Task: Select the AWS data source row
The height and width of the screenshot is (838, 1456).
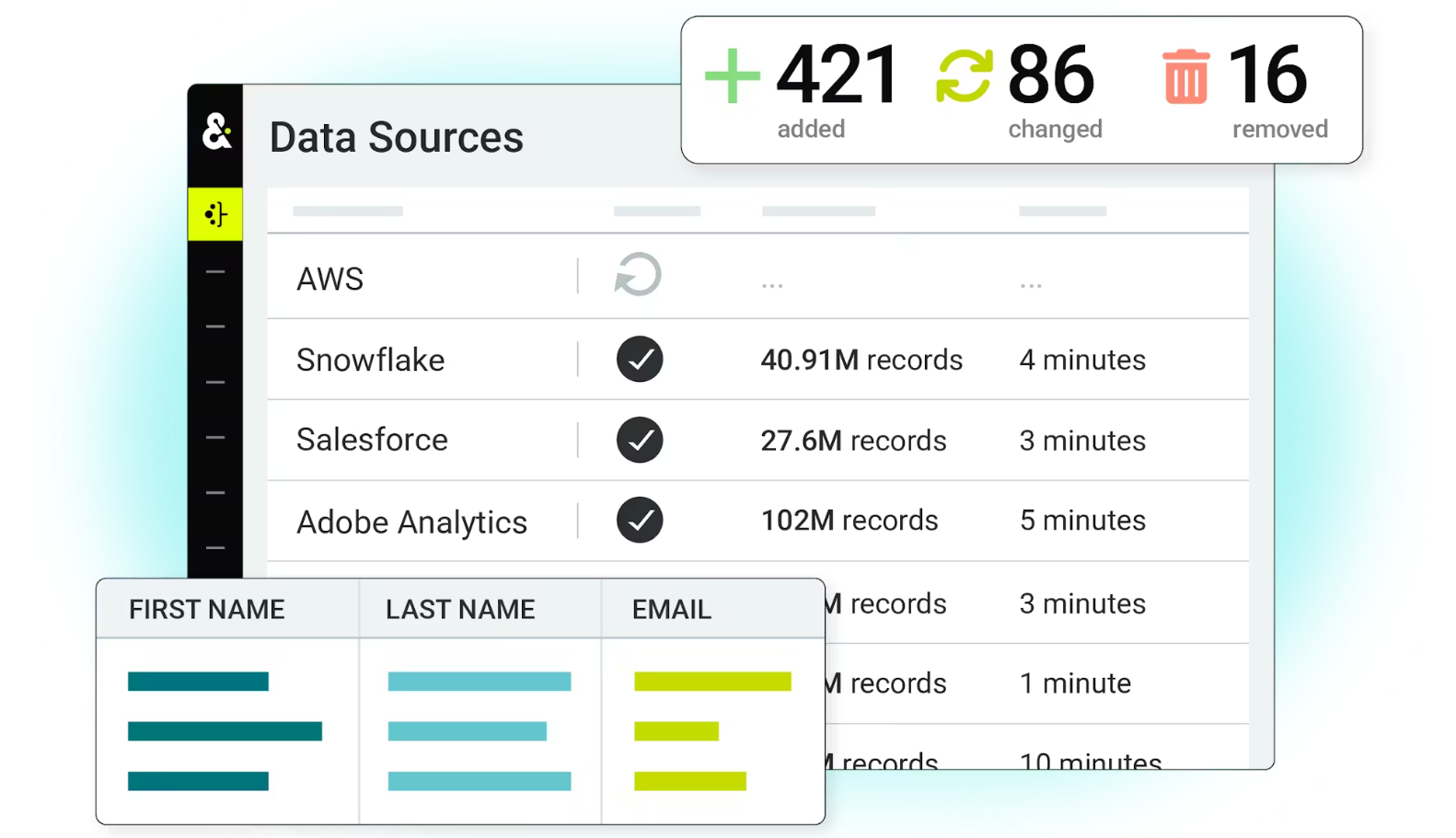Action: point(757,277)
